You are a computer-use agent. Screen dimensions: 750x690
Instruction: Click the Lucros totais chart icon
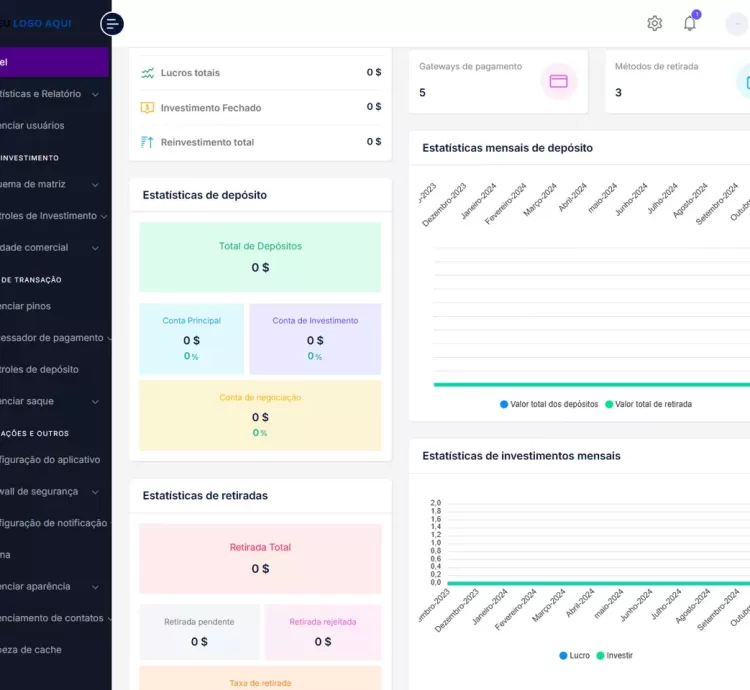pyautogui.click(x=148, y=73)
